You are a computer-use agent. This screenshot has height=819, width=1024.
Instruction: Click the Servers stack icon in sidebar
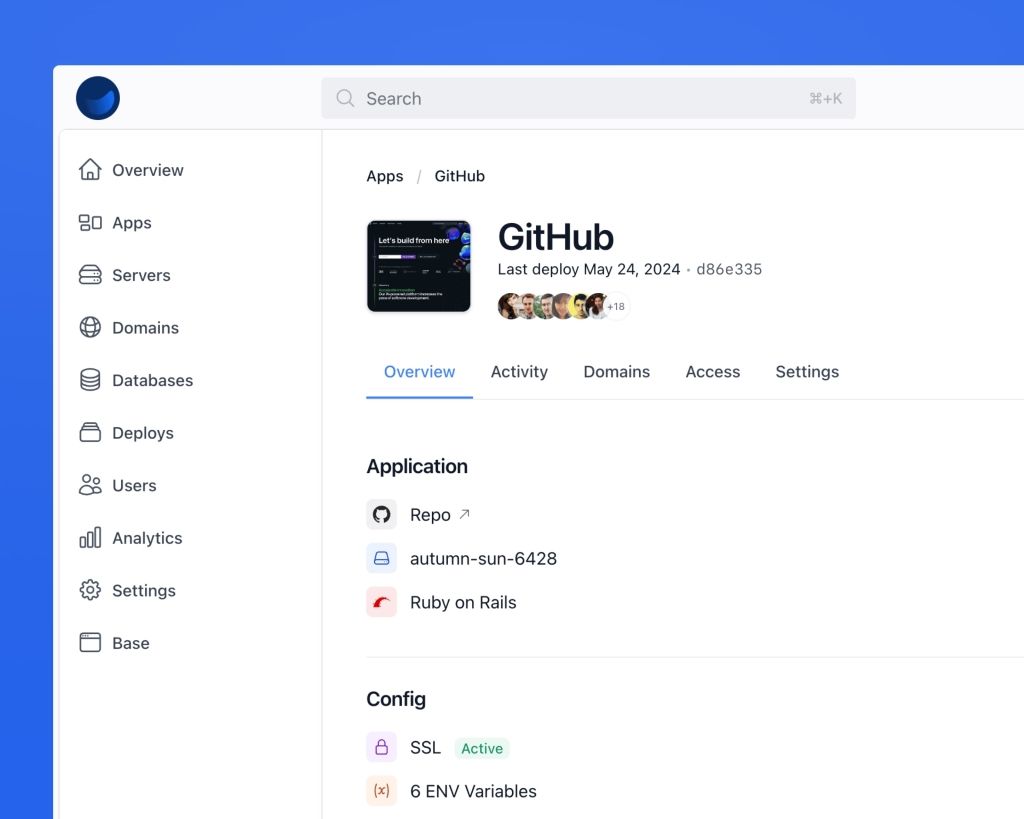(90, 275)
